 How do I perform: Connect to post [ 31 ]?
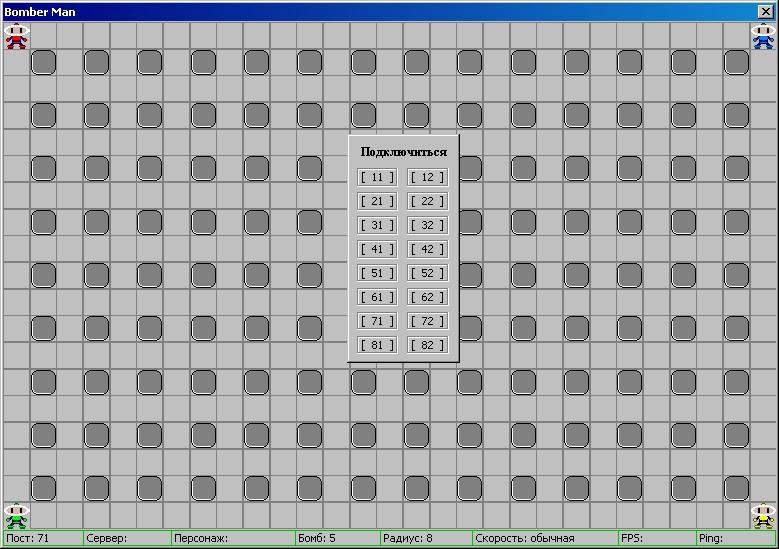pyautogui.click(x=377, y=225)
